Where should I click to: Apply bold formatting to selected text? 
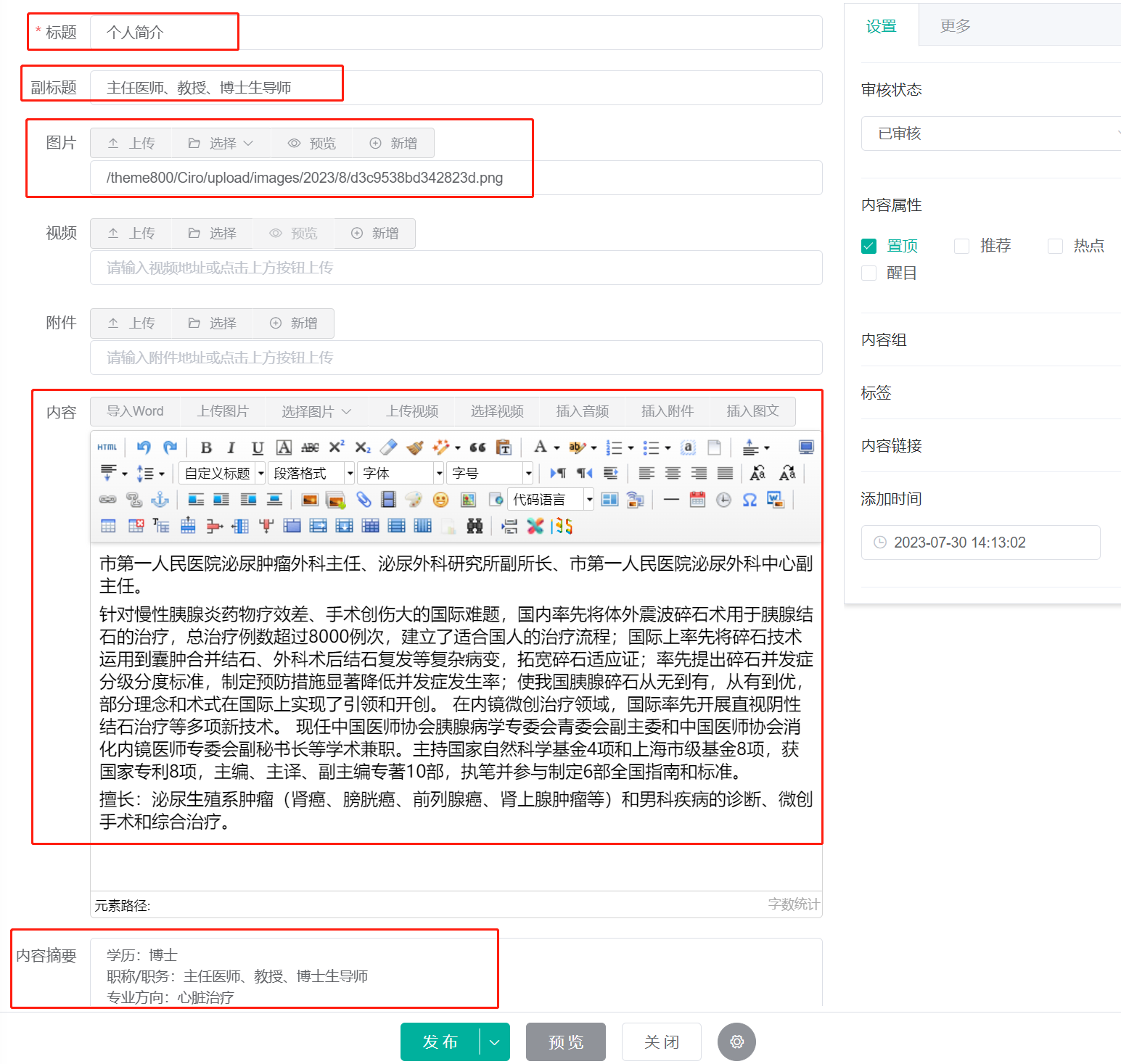pyautogui.click(x=206, y=448)
